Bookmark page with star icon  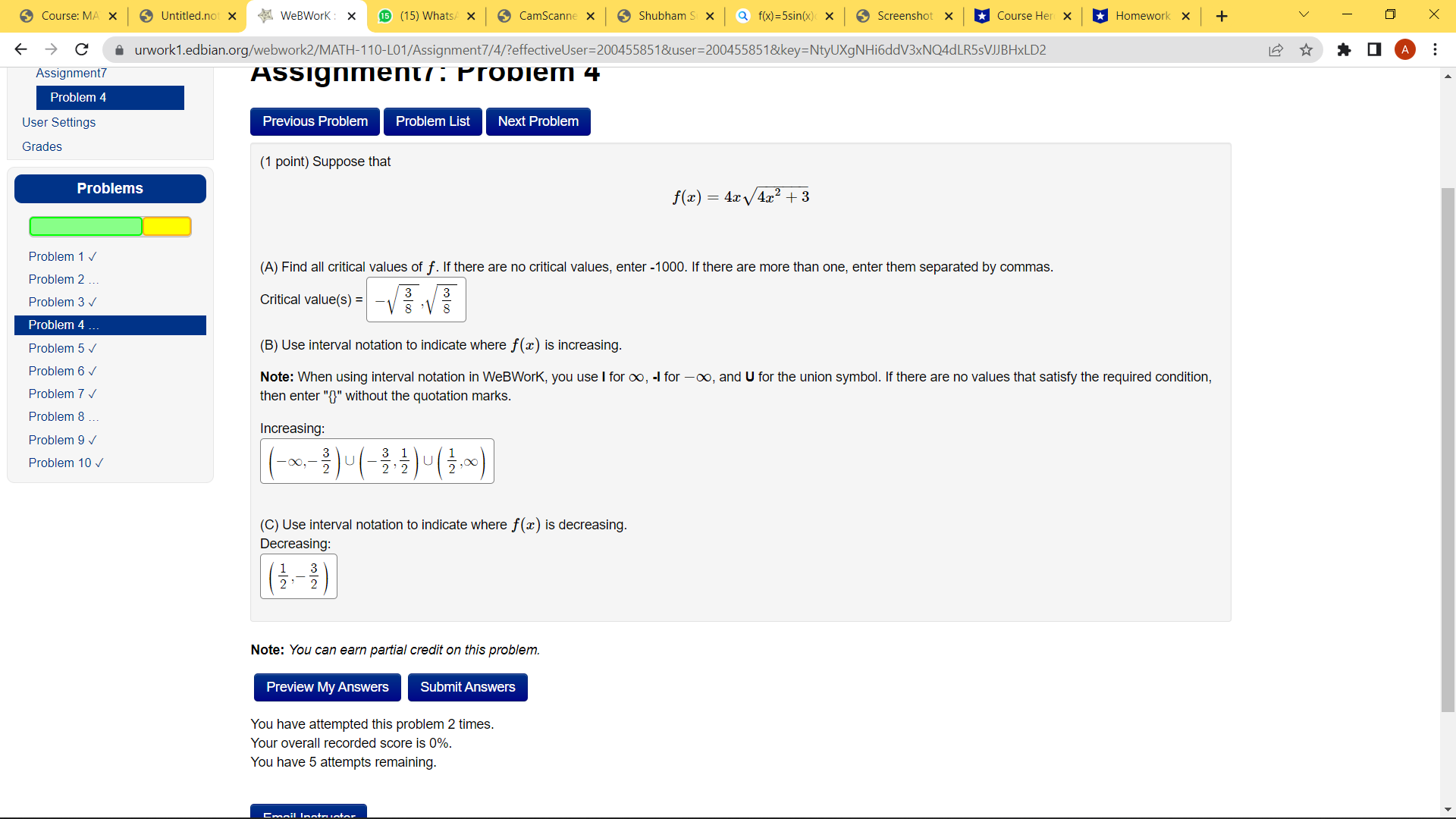pyautogui.click(x=1306, y=50)
